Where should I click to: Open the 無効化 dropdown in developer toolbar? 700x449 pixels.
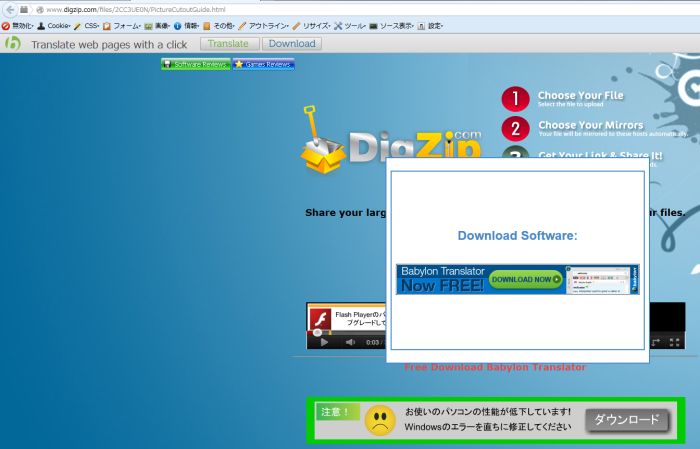point(19,25)
